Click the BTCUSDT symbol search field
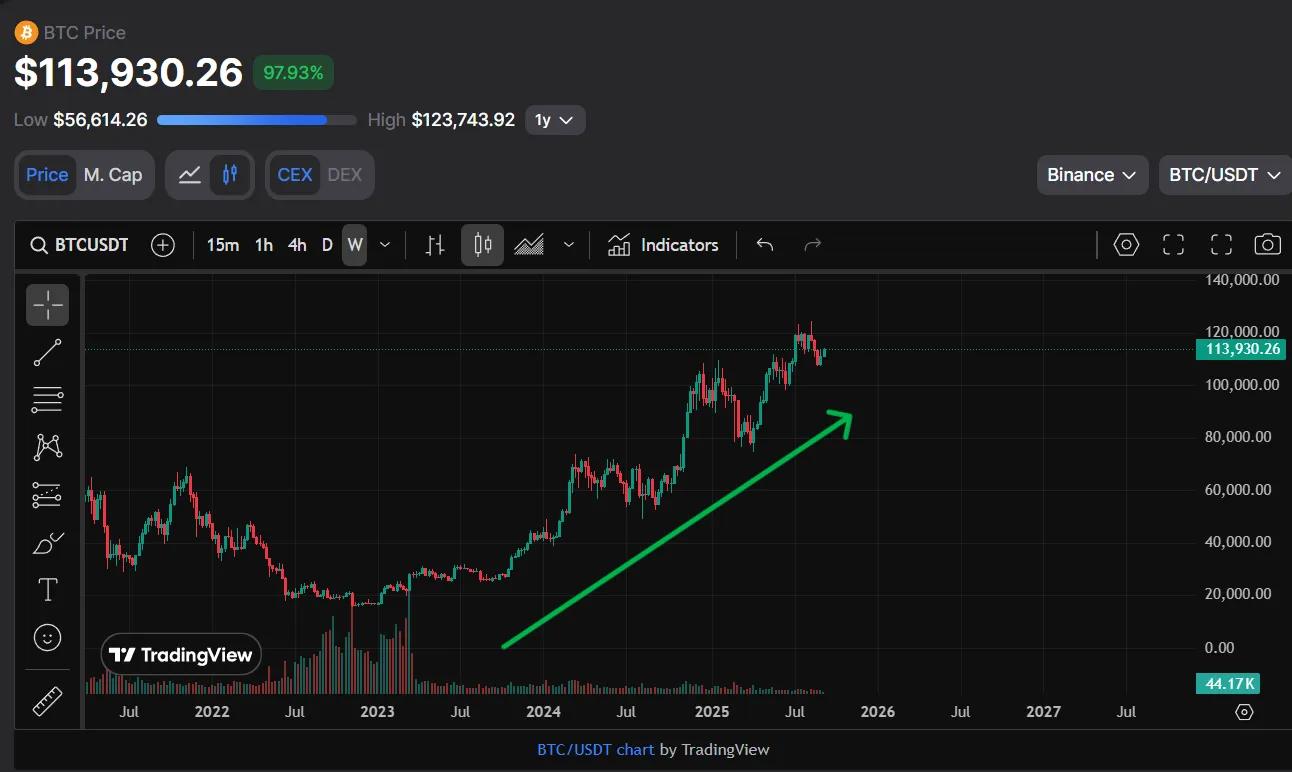This screenshot has width=1292, height=772. point(80,245)
